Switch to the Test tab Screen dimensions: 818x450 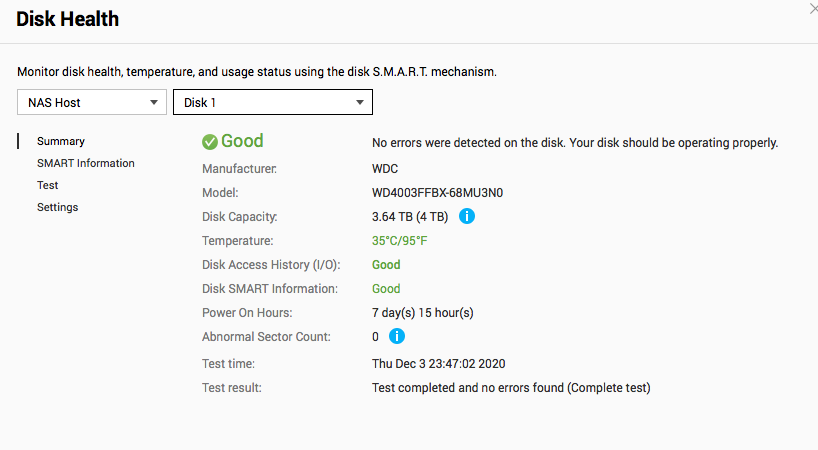tap(47, 185)
